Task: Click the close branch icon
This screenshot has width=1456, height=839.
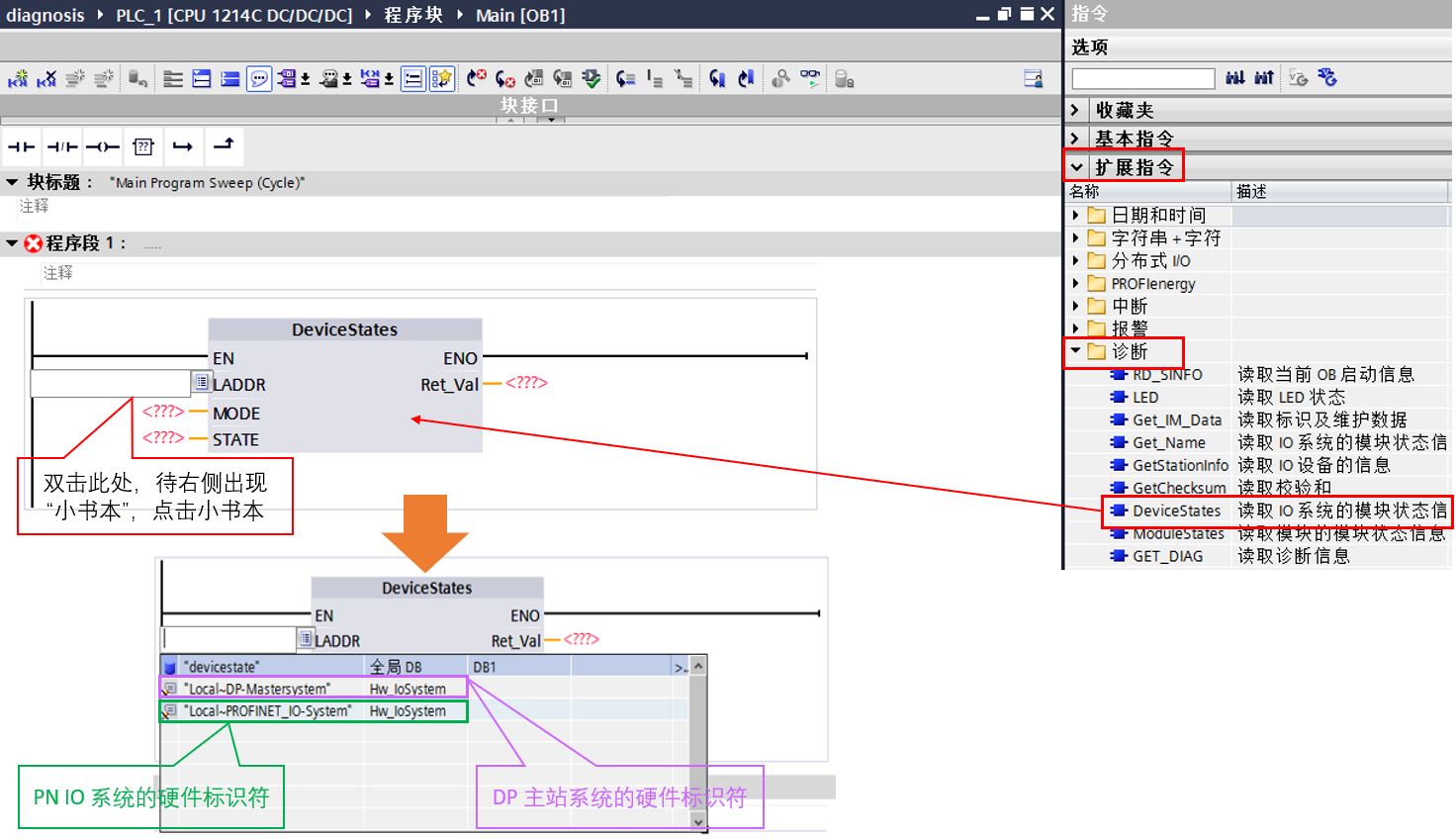Action: tap(224, 146)
